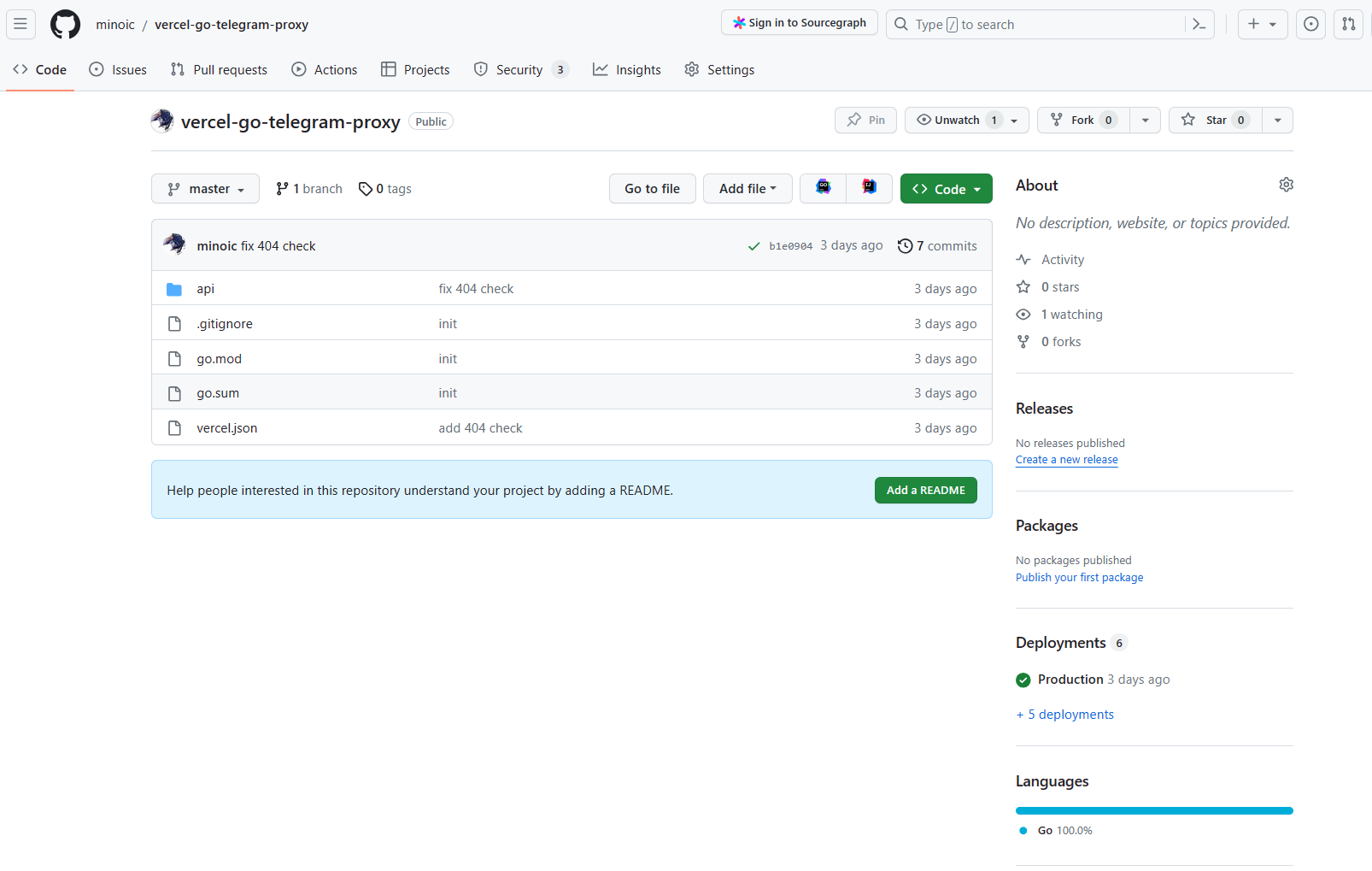1372x871 pixels.
Task: Open pull requests icon in header
Action: [x=1348, y=24]
